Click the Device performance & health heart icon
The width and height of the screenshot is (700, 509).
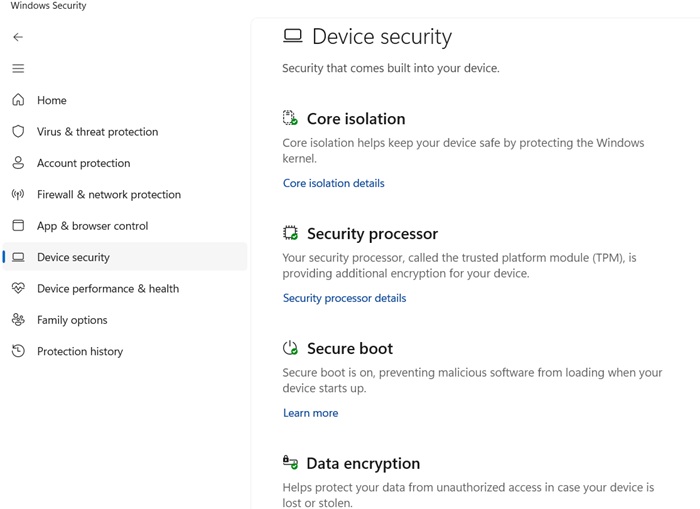18,288
